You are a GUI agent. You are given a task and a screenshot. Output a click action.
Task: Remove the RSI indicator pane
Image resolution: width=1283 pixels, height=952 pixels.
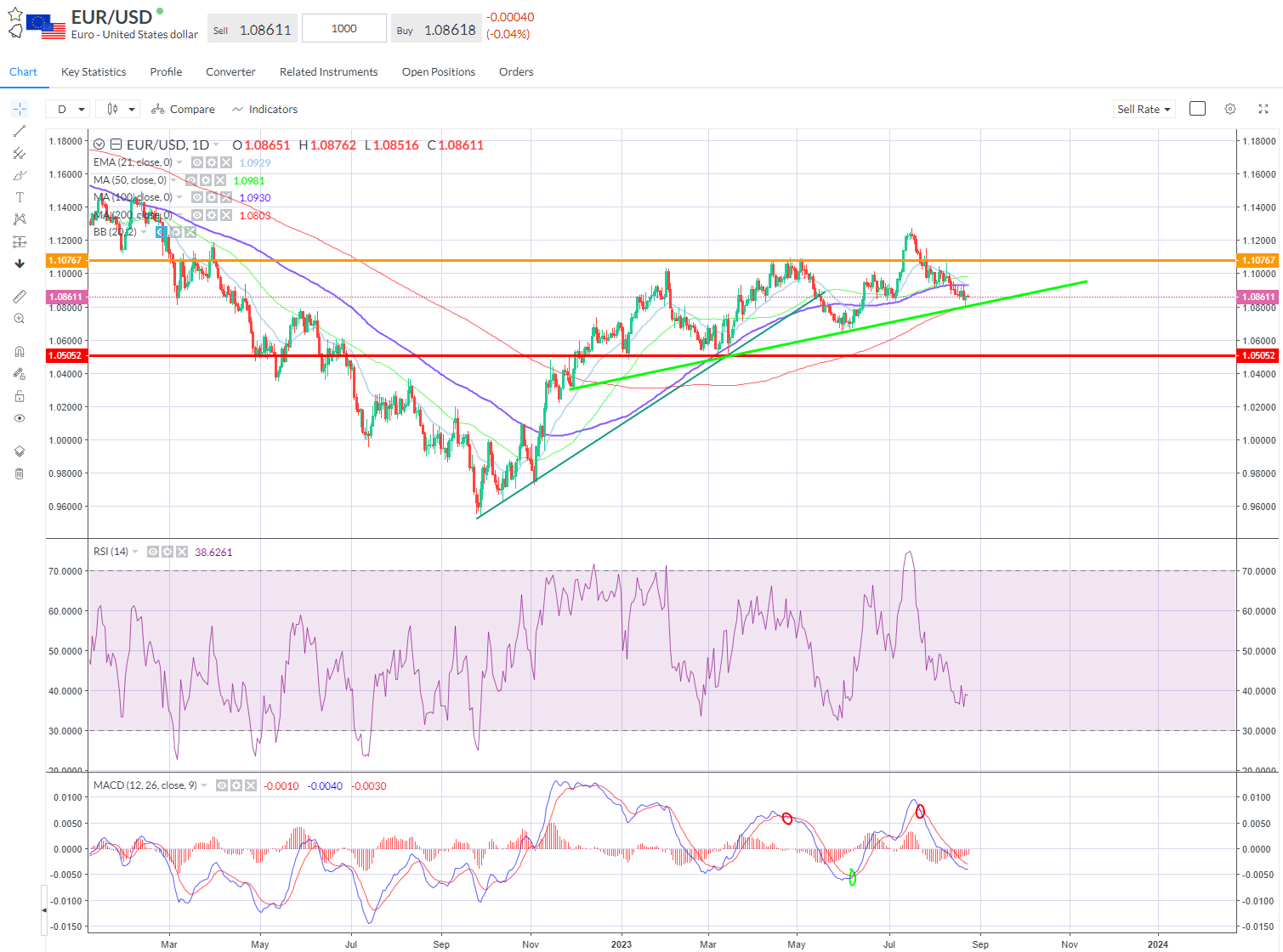pos(182,552)
